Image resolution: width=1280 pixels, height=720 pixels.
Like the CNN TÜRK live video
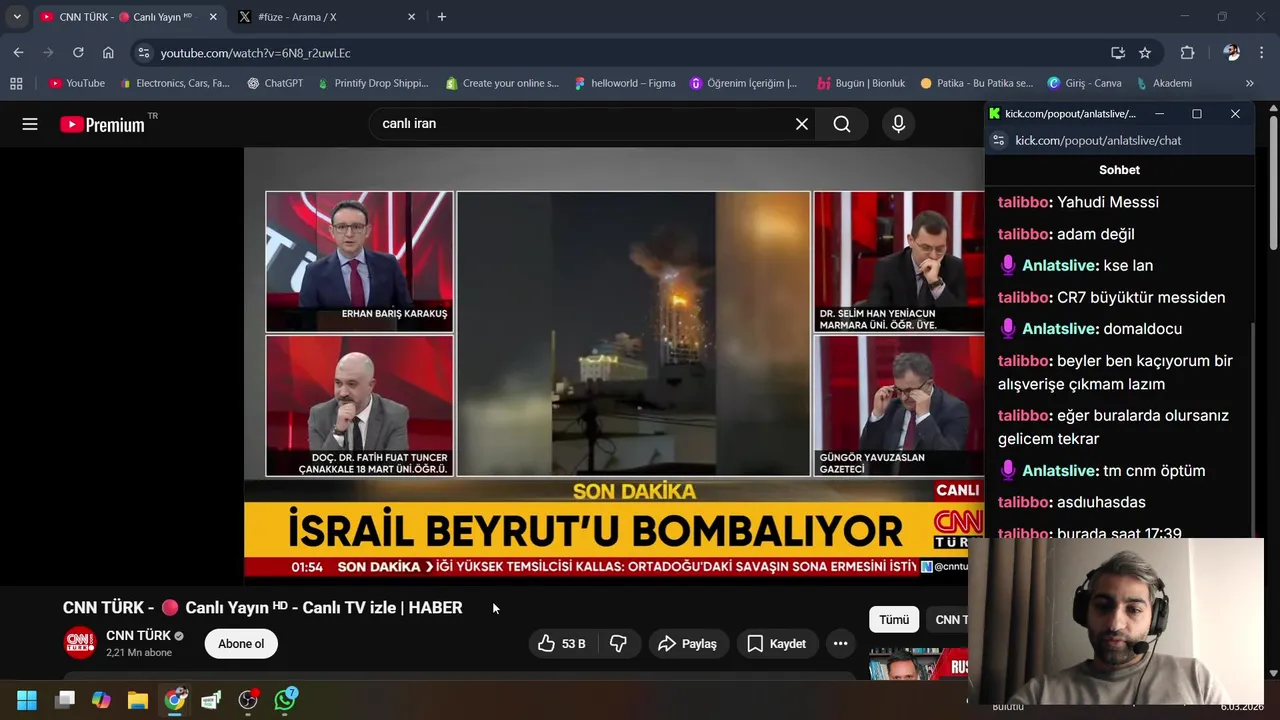coord(562,644)
